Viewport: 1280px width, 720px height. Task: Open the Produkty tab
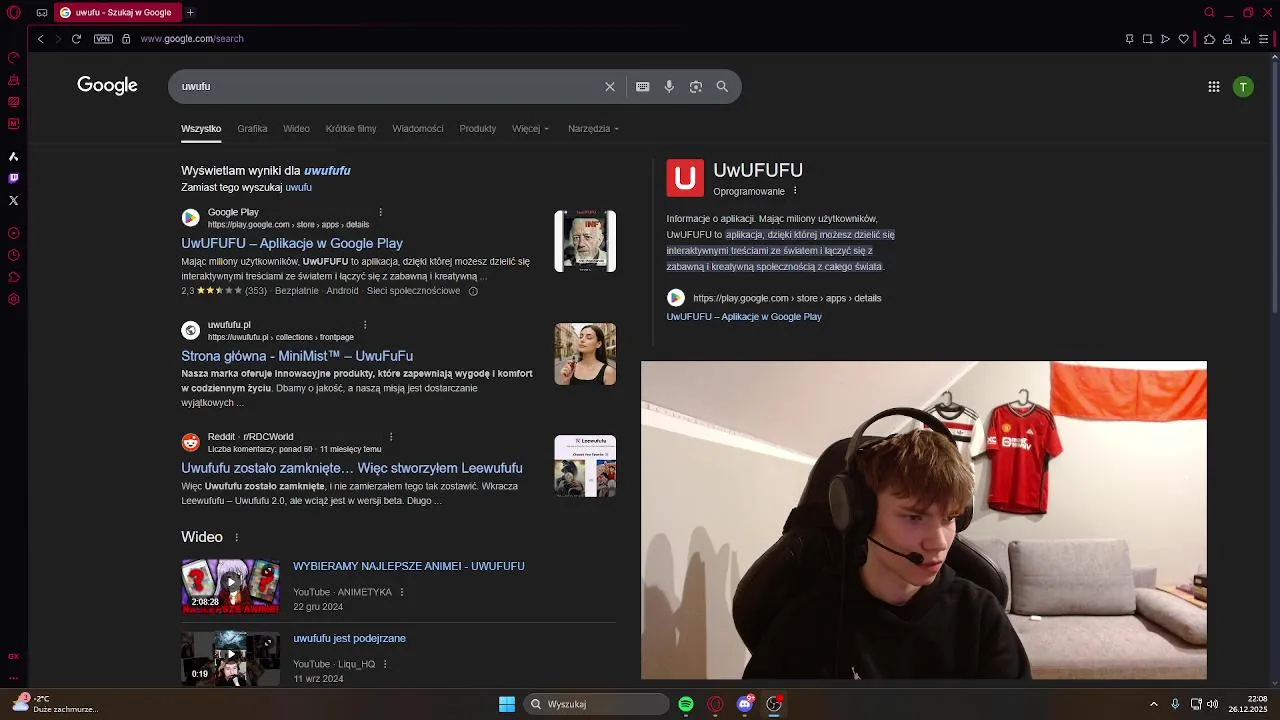click(x=478, y=129)
